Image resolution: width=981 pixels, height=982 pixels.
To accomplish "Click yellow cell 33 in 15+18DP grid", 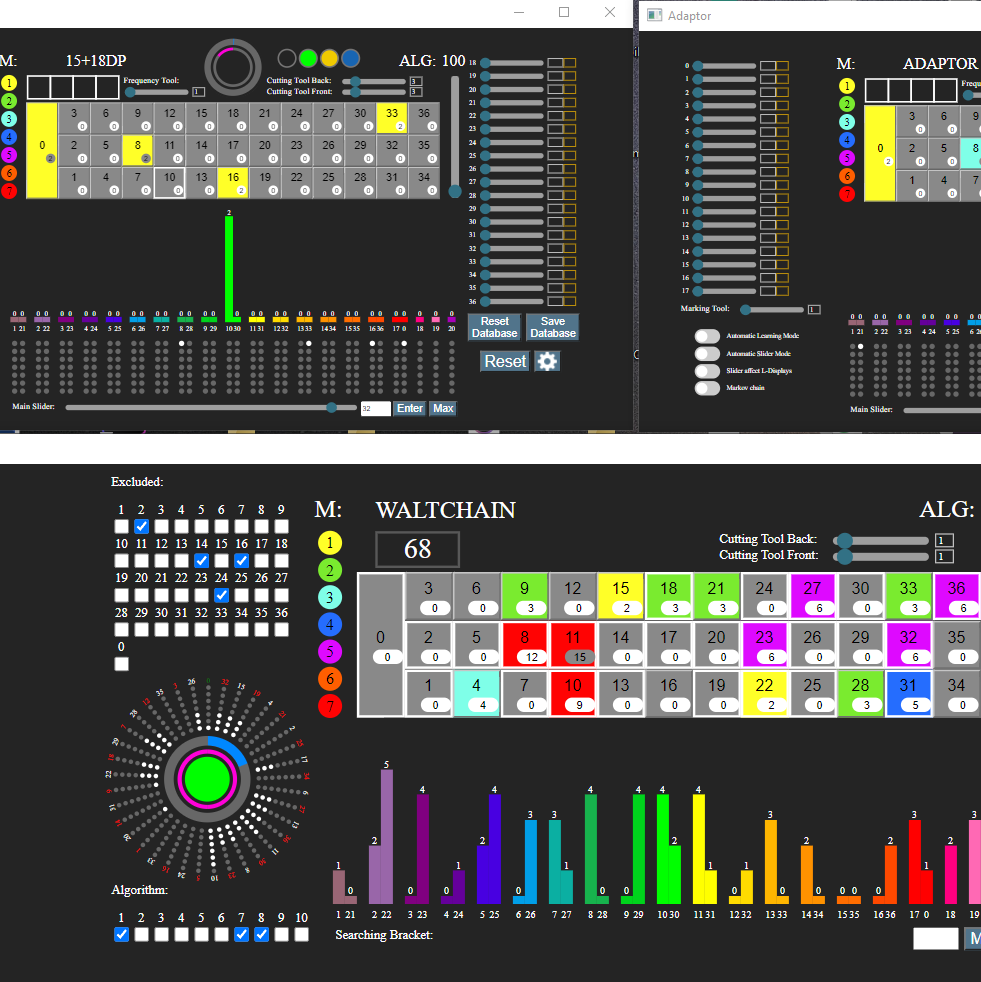I will (392, 118).
